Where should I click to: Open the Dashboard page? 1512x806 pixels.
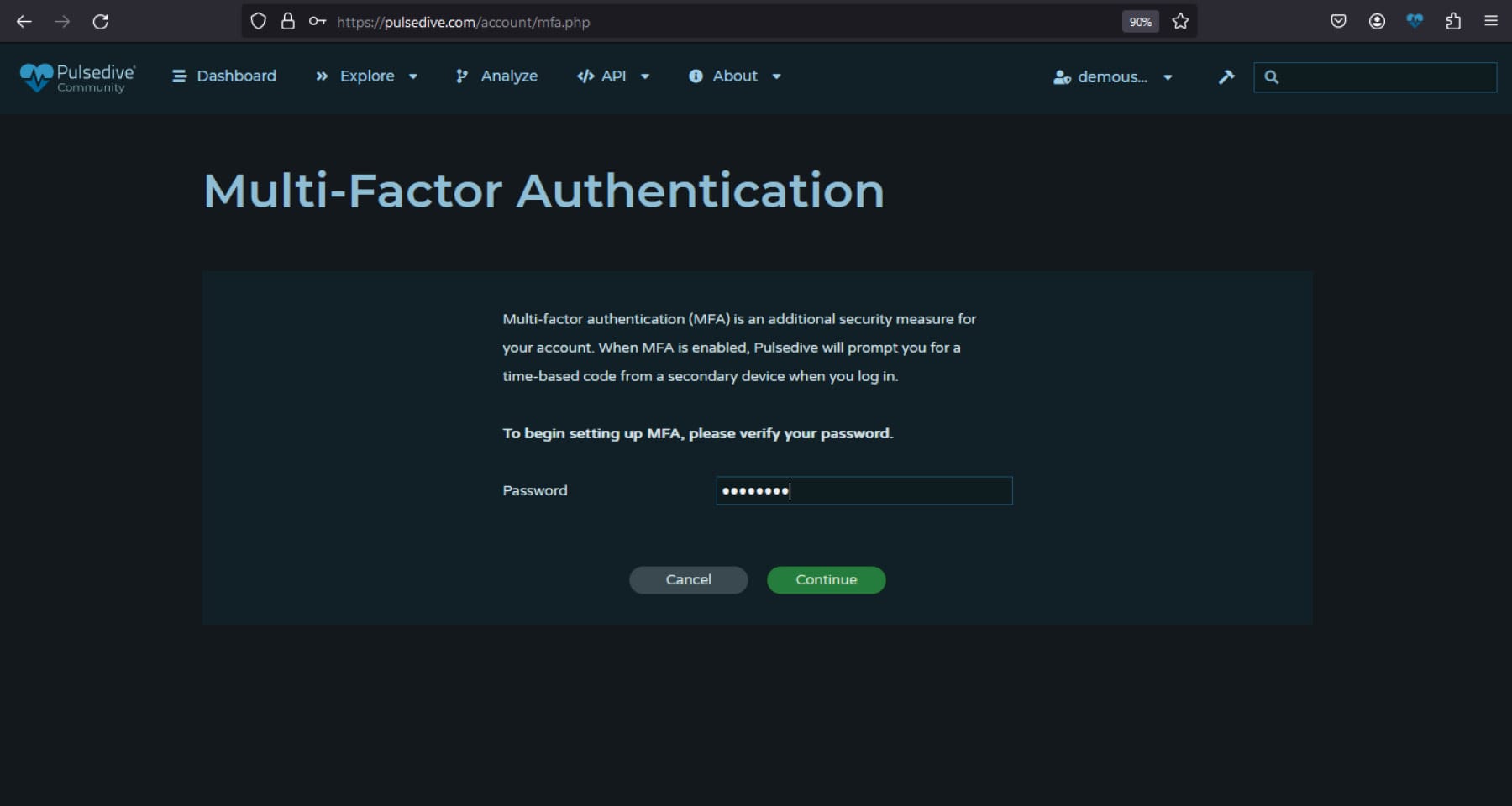point(224,76)
